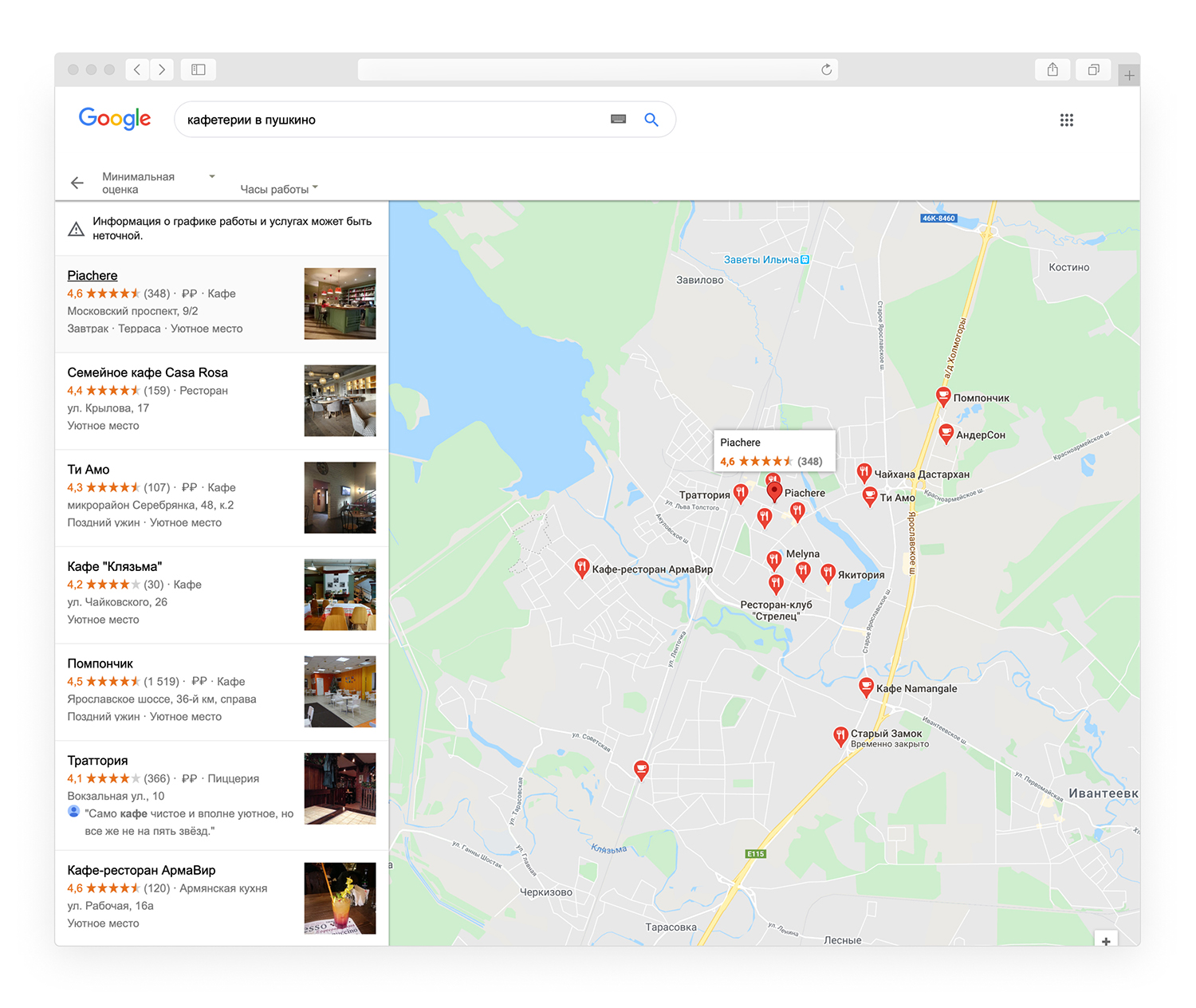Click the back arrow beside the filters
1196x1008 pixels.
point(77,183)
